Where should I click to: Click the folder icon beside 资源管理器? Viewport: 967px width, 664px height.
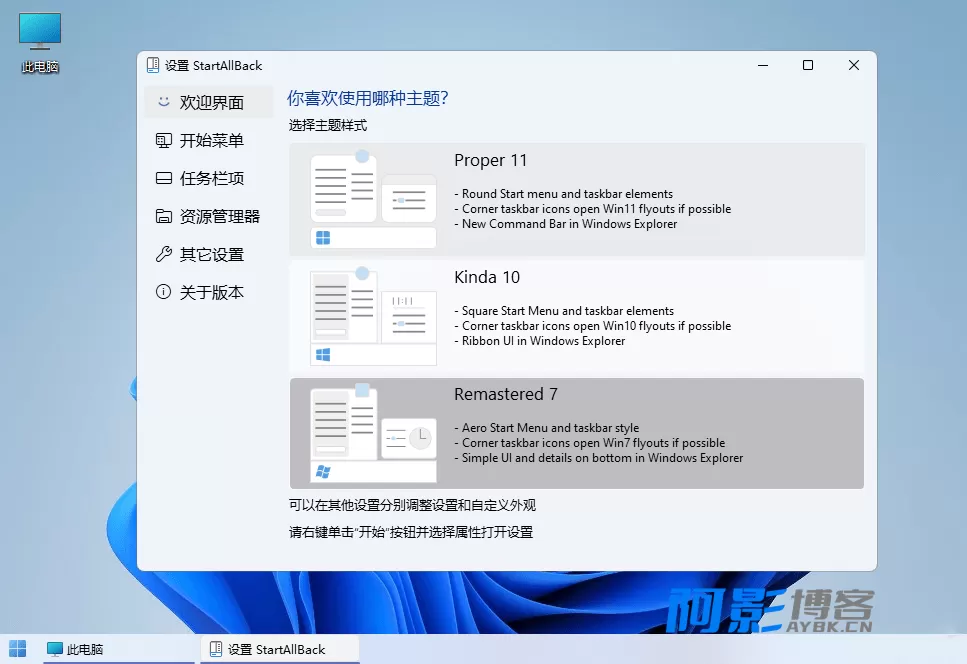click(x=163, y=216)
